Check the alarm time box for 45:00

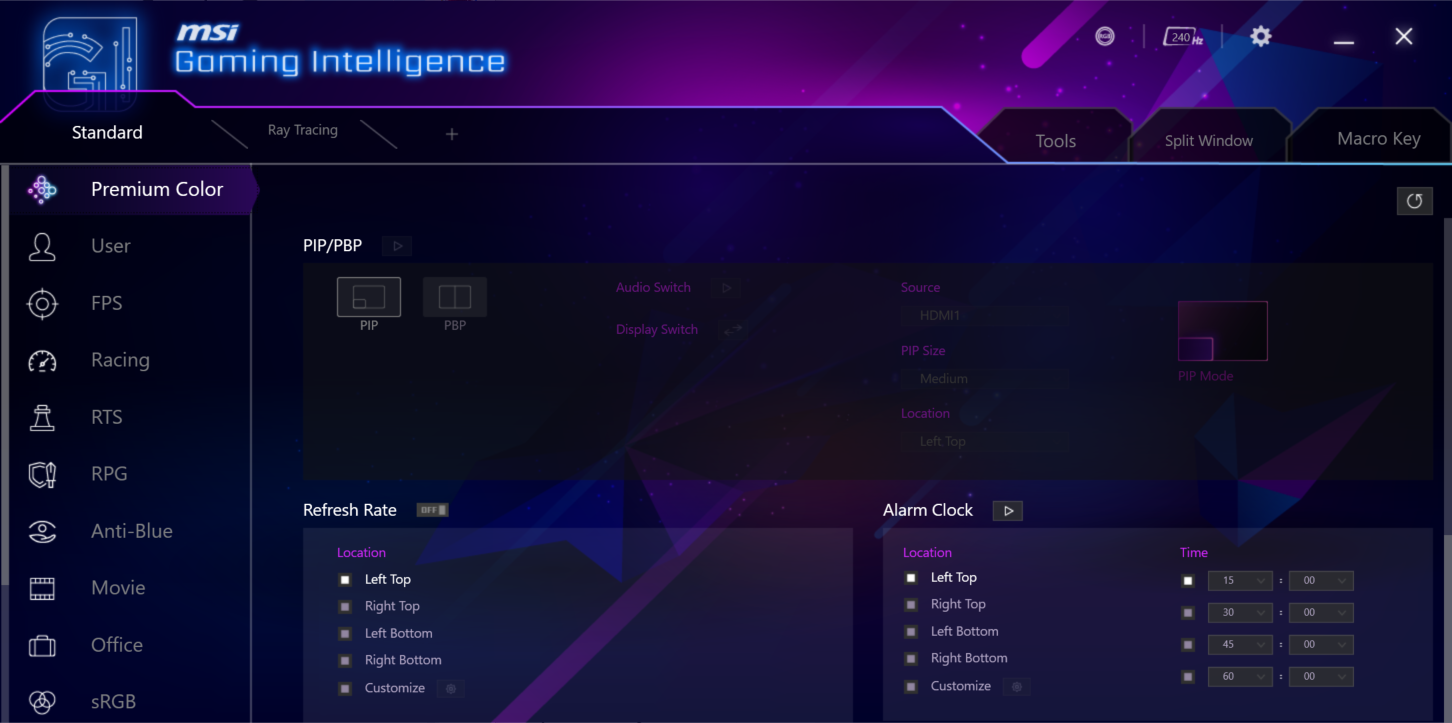click(1188, 645)
